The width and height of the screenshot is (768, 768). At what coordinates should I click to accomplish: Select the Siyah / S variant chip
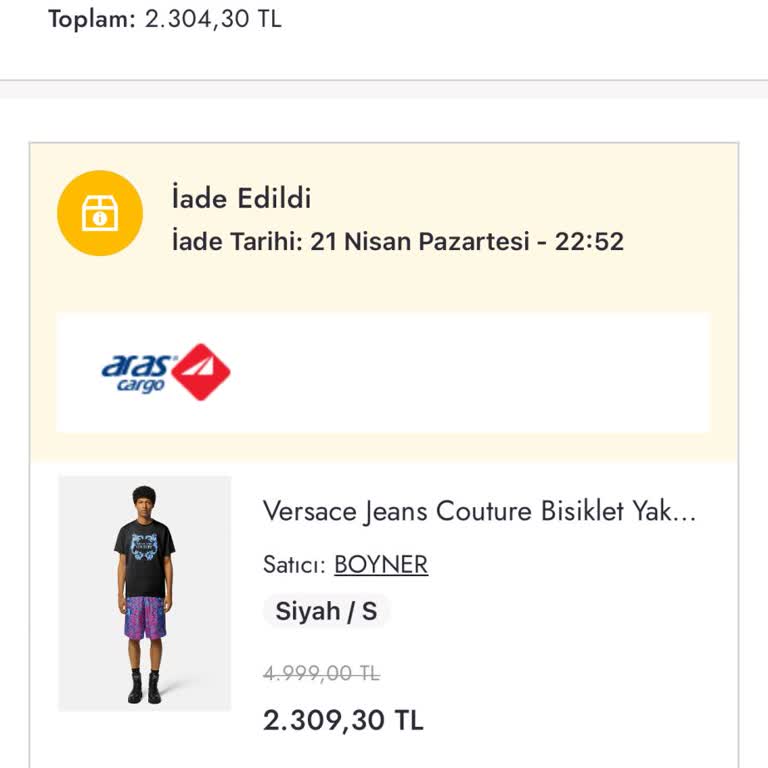[326, 611]
